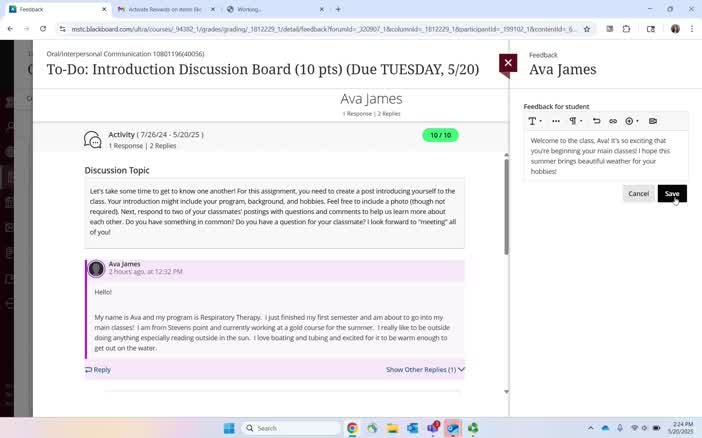Click the Oral/Interpersonal Communication course title
702x438 pixels.
point(125,54)
